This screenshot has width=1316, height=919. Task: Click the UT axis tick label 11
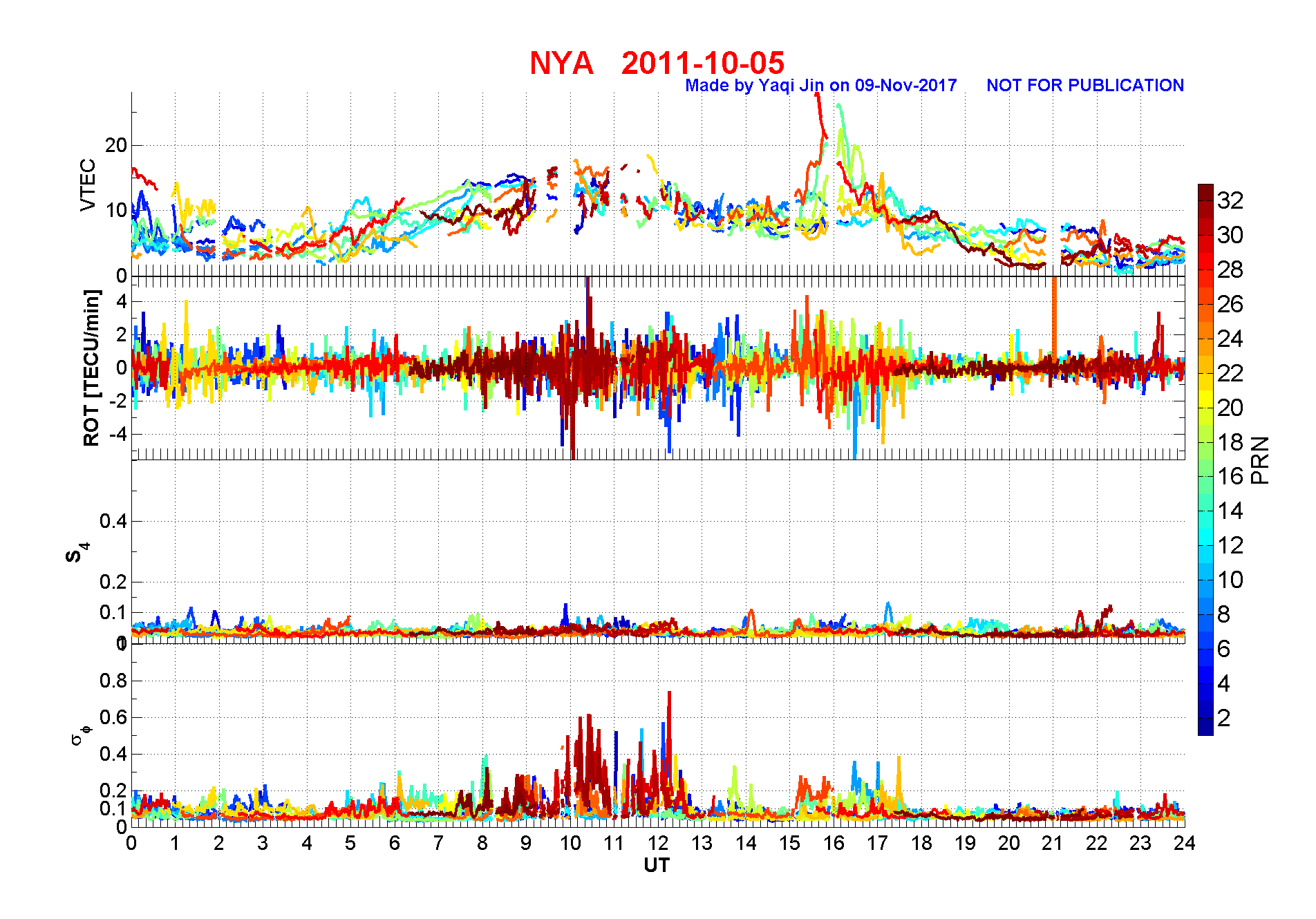614,843
